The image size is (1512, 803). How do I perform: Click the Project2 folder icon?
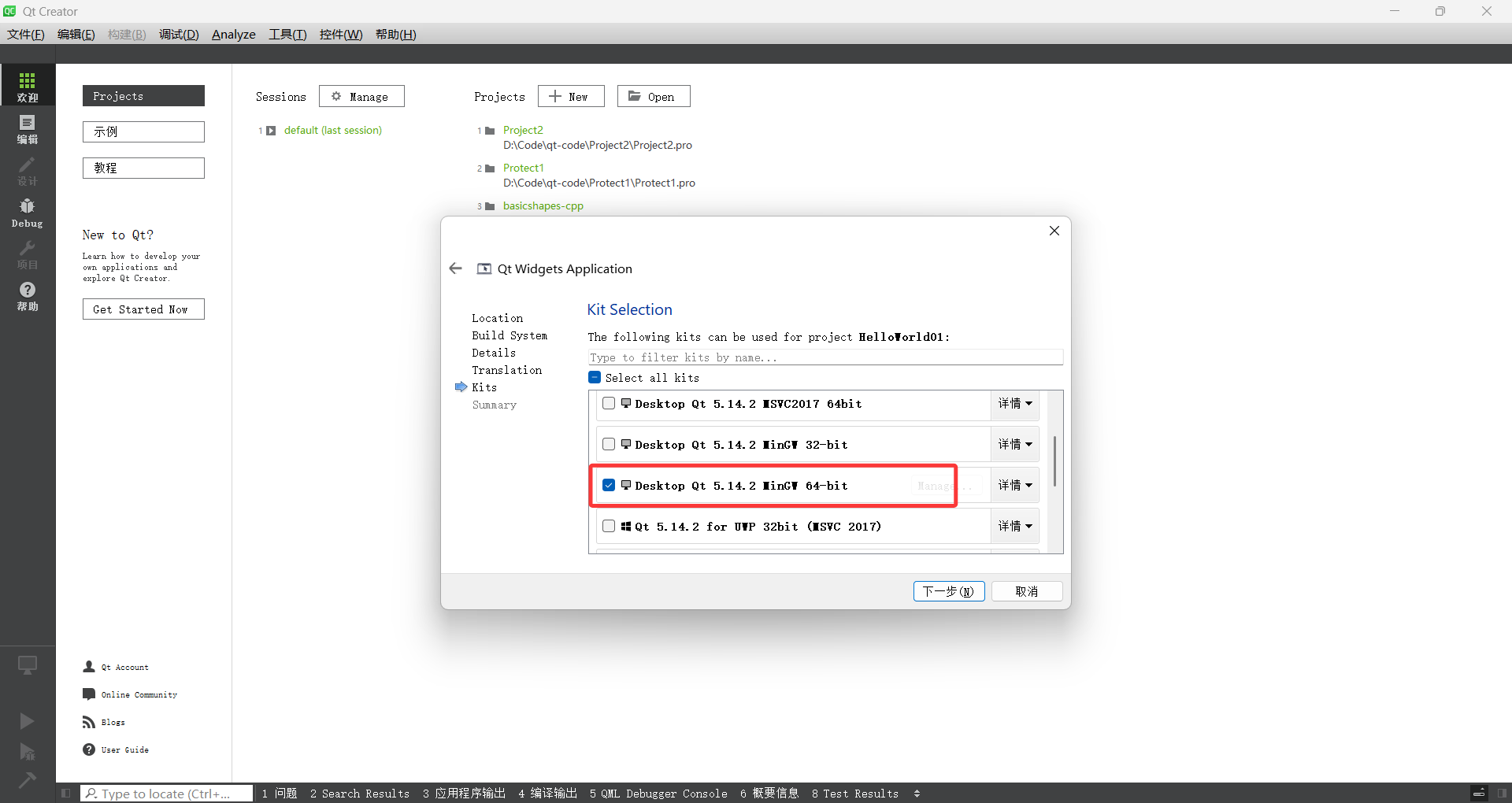click(x=490, y=131)
